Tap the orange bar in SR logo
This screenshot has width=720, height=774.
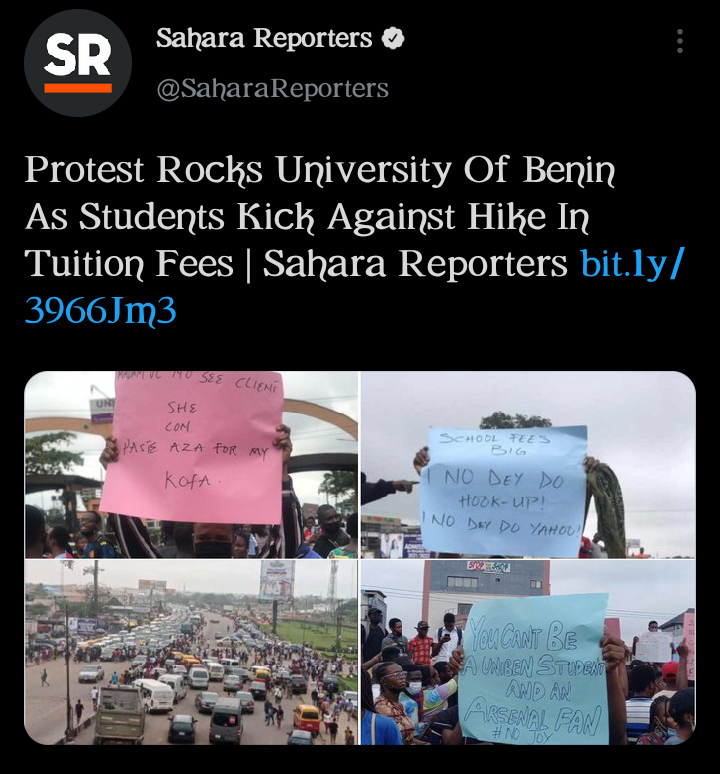point(78,88)
